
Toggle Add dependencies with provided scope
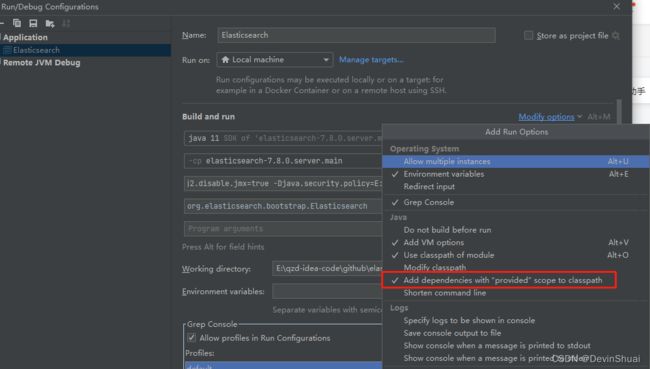(x=515, y=280)
